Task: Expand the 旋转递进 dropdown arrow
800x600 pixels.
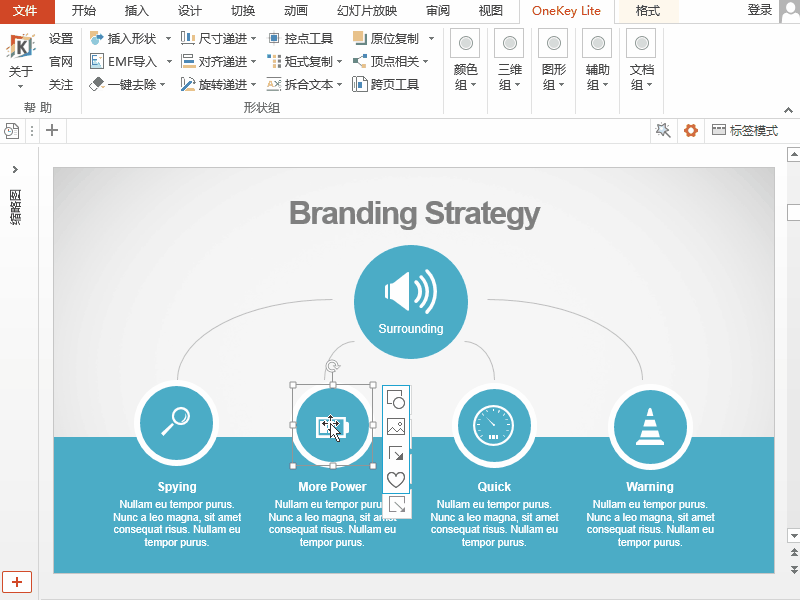Action: point(254,85)
